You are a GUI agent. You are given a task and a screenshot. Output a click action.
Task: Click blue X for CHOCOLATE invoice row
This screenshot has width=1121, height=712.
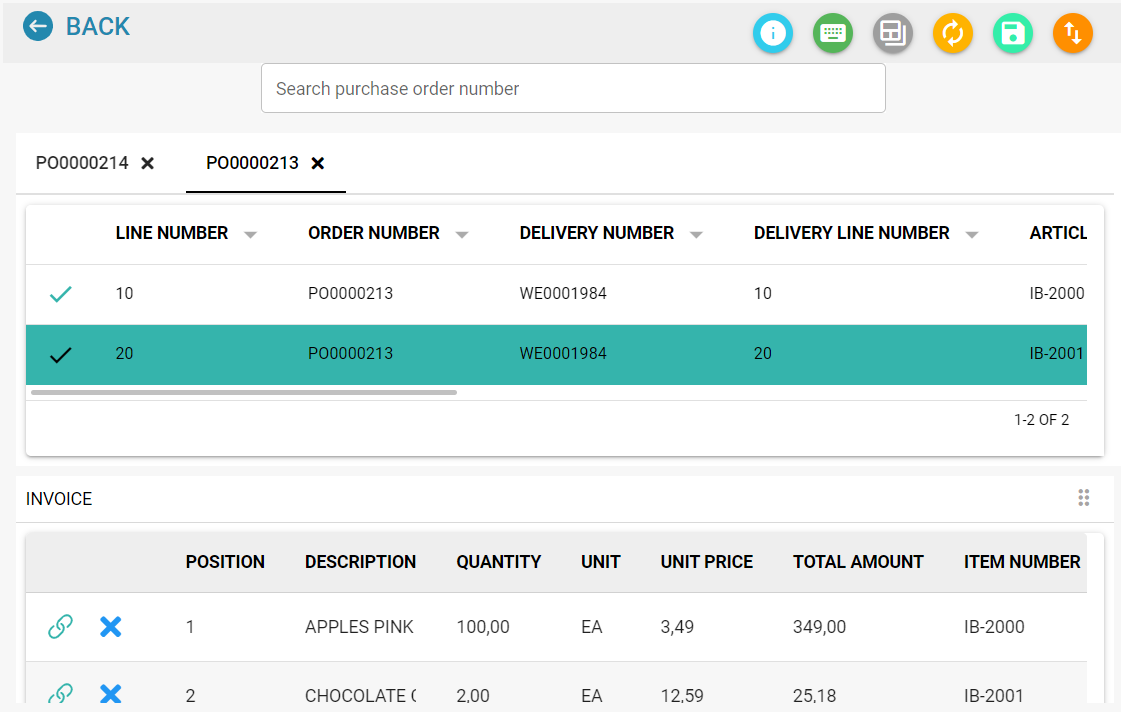pyautogui.click(x=111, y=693)
